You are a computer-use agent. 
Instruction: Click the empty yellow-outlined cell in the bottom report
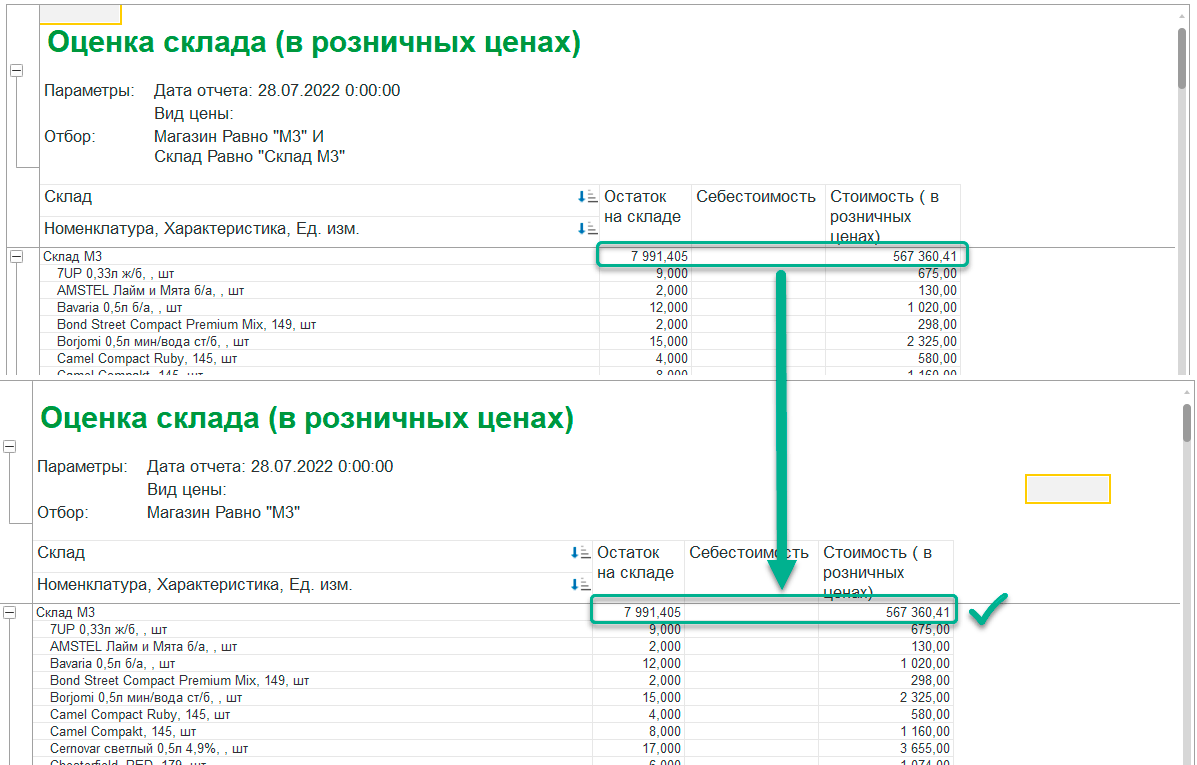1067,489
